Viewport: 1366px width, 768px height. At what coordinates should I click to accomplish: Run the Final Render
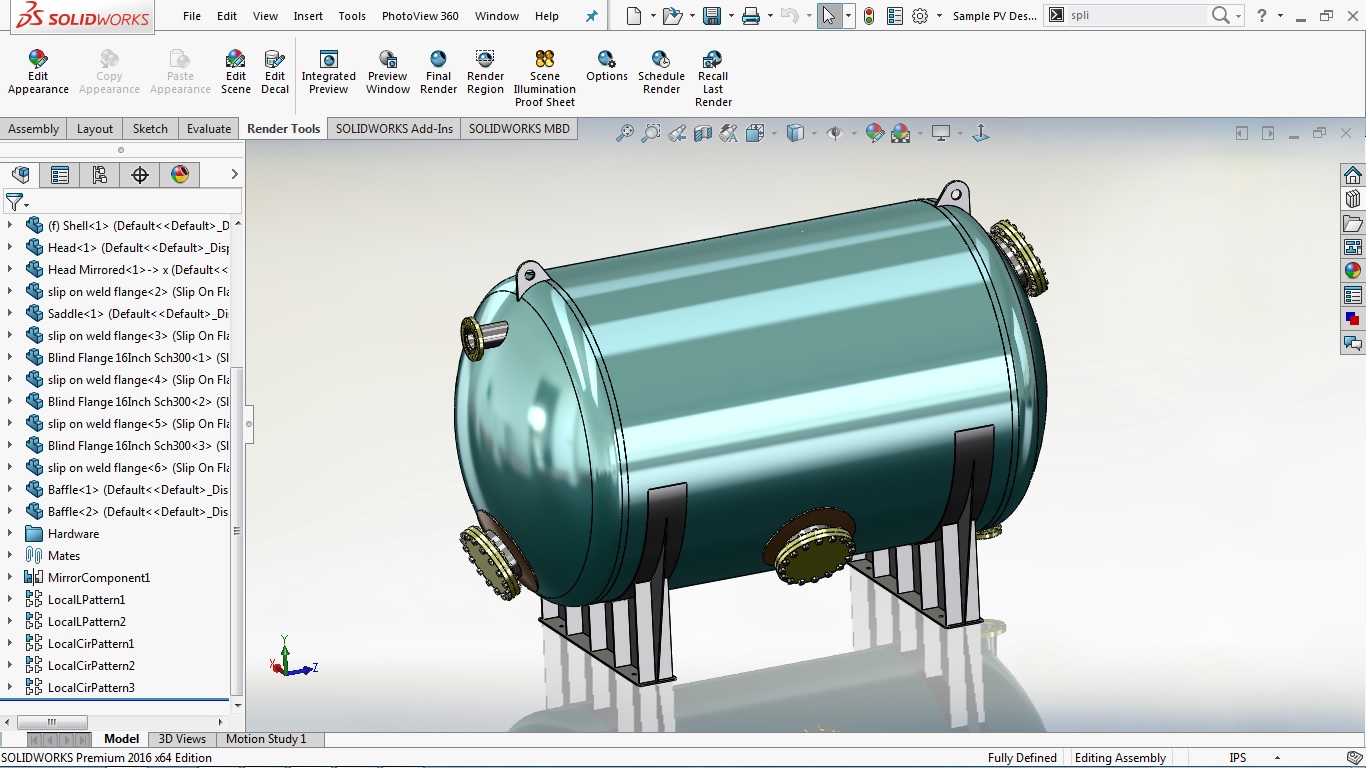click(438, 72)
